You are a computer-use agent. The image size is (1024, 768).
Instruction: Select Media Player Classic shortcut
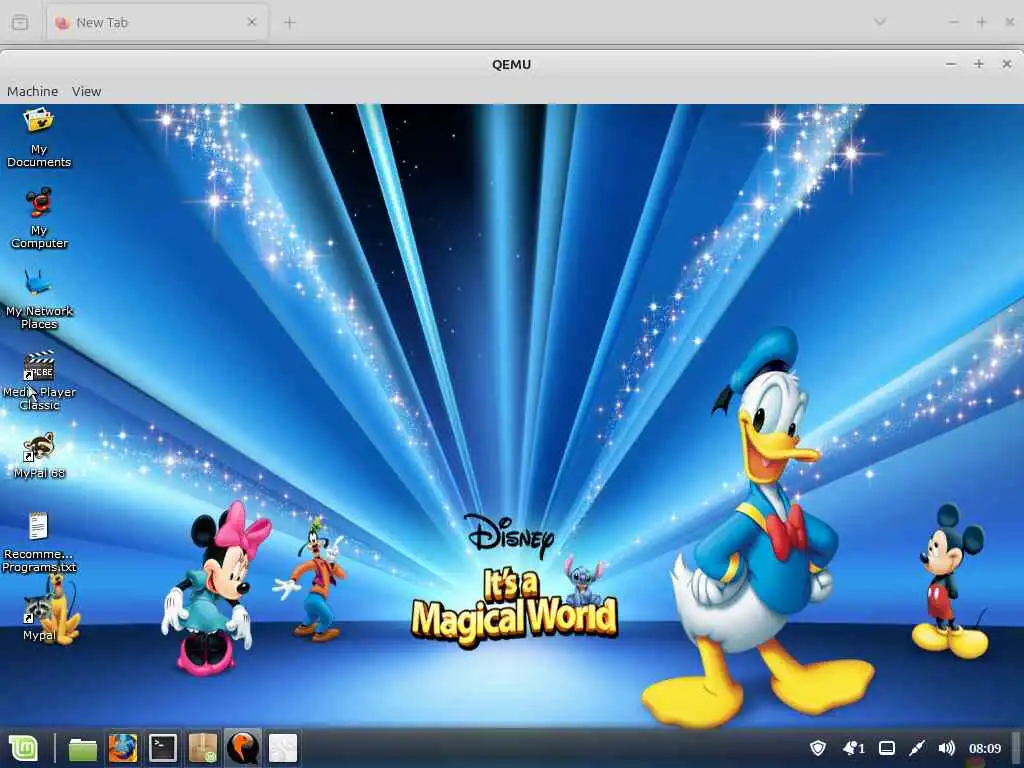click(39, 380)
